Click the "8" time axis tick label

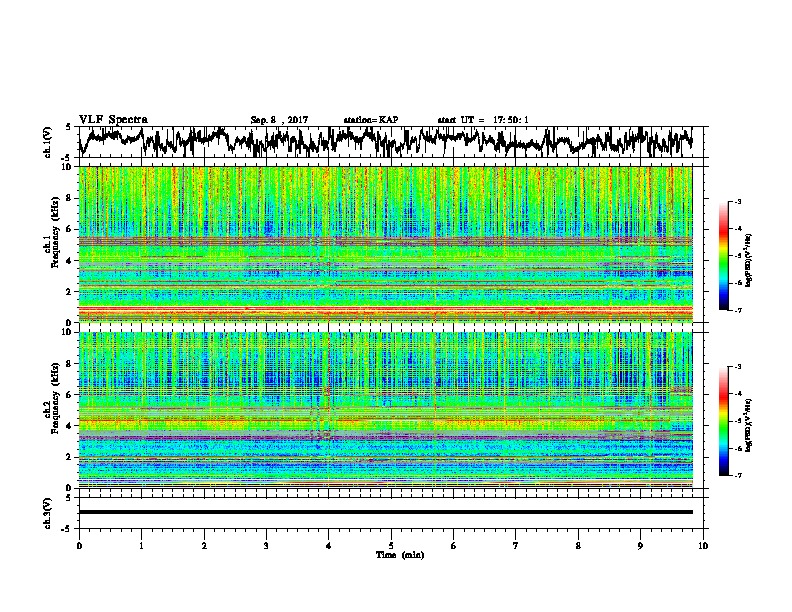click(x=578, y=546)
